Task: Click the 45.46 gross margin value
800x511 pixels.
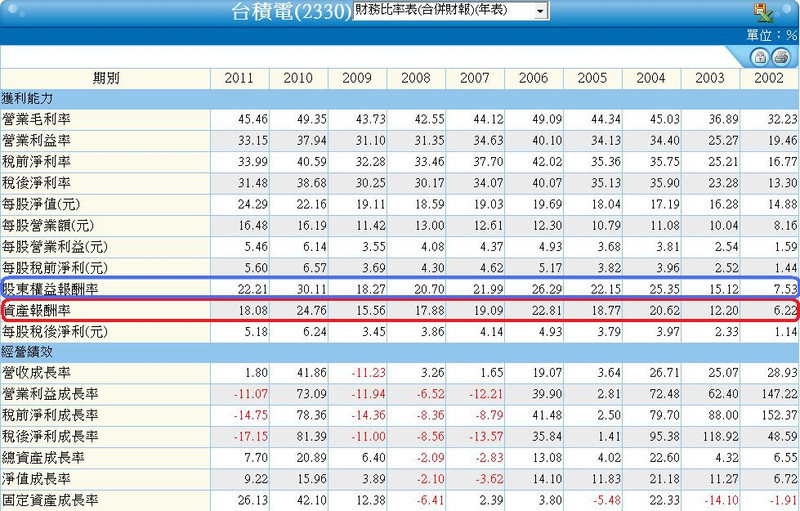Action: pyautogui.click(x=253, y=120)
